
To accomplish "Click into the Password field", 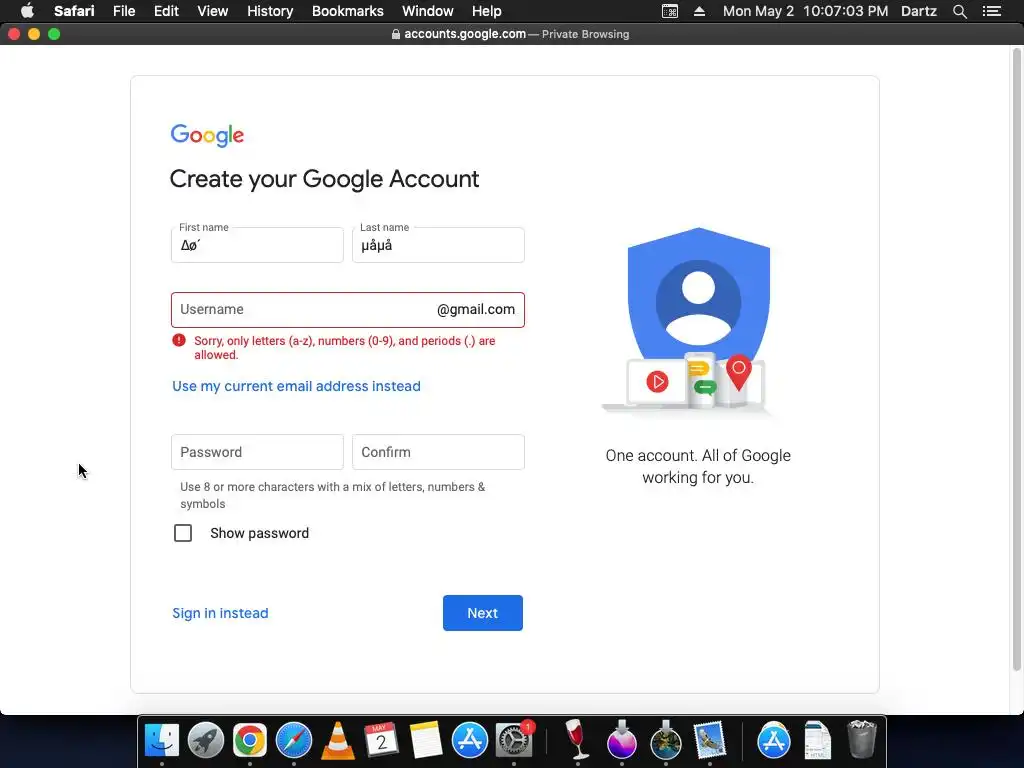I will point(257,452).
